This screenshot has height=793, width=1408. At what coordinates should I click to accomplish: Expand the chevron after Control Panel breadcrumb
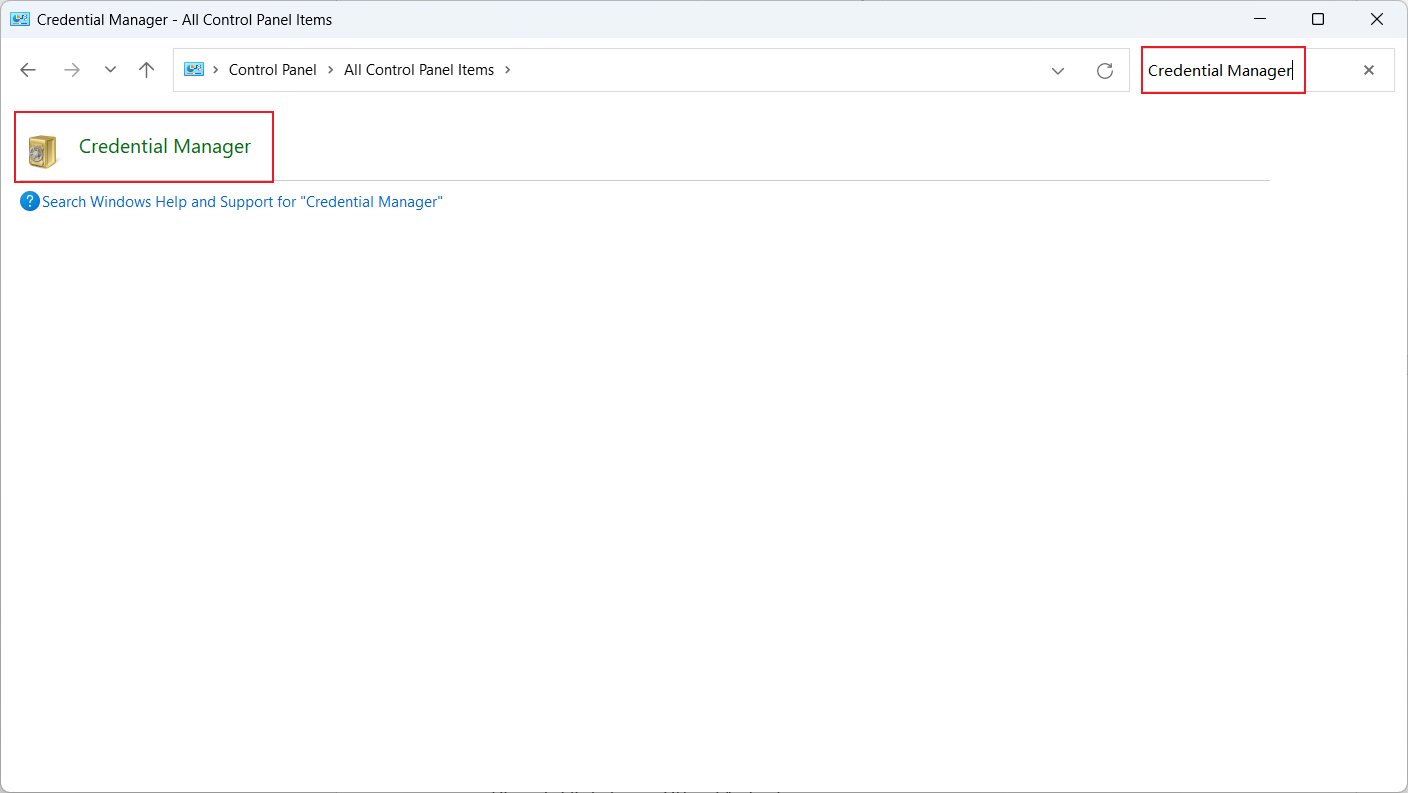[329, 69]
